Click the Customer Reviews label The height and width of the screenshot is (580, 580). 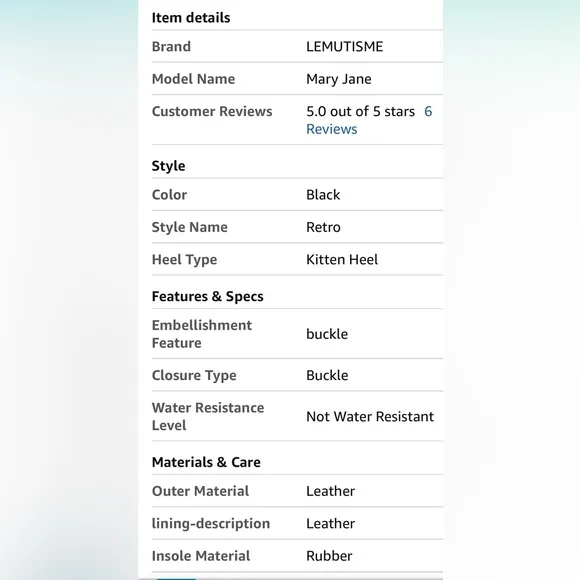(x=212, y=111)
